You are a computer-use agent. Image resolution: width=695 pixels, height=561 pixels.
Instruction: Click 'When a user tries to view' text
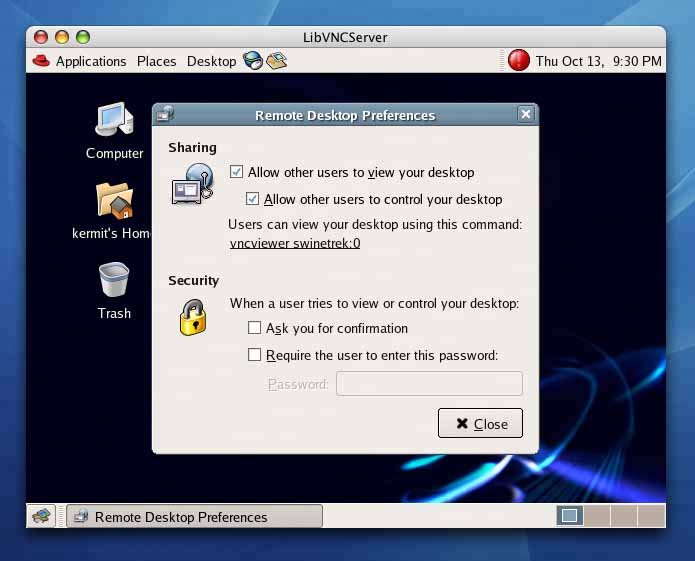pyautogui.click(x=374, y=304)
